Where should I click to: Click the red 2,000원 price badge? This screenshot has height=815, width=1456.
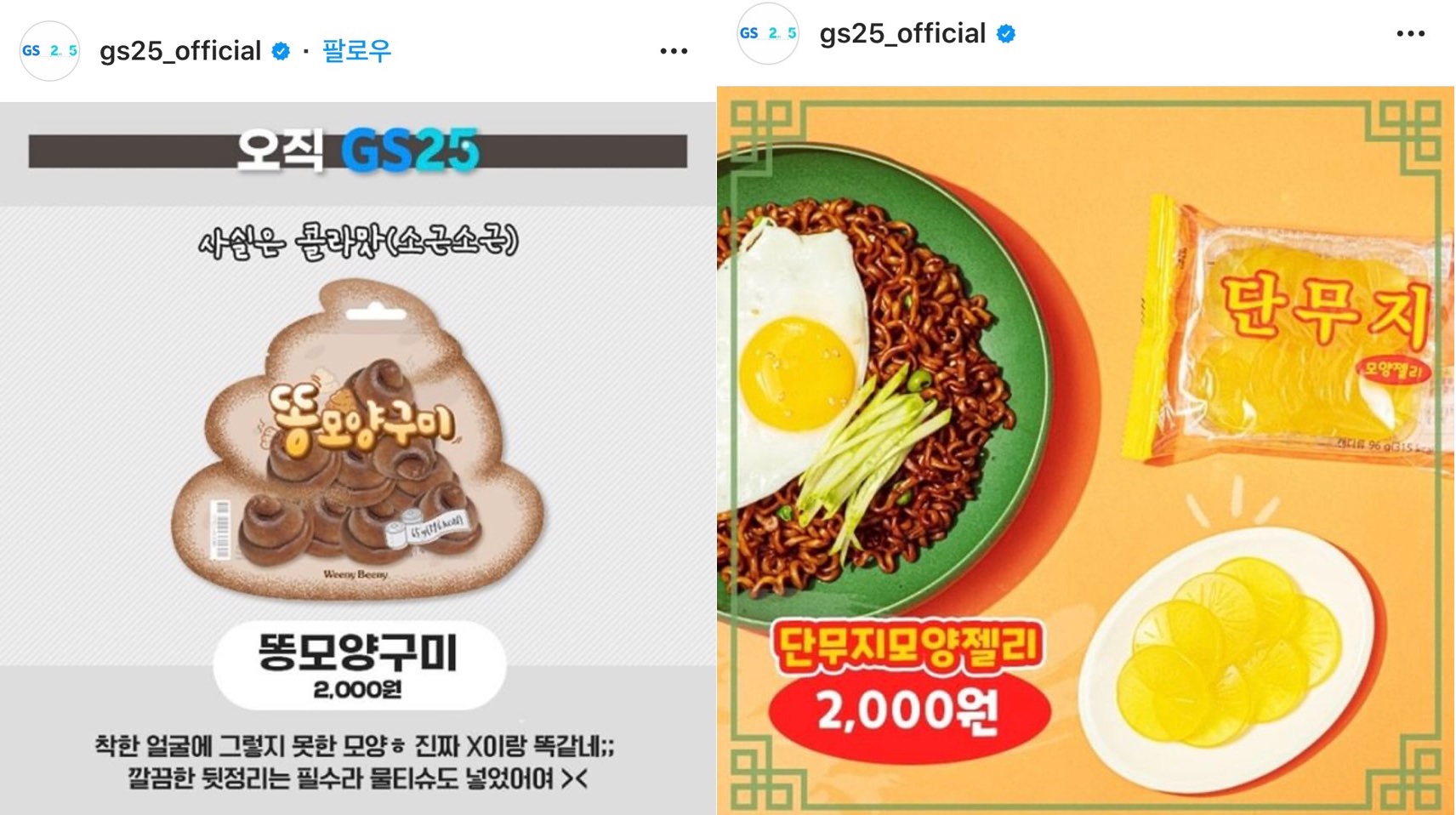click(x=908, y=712)
